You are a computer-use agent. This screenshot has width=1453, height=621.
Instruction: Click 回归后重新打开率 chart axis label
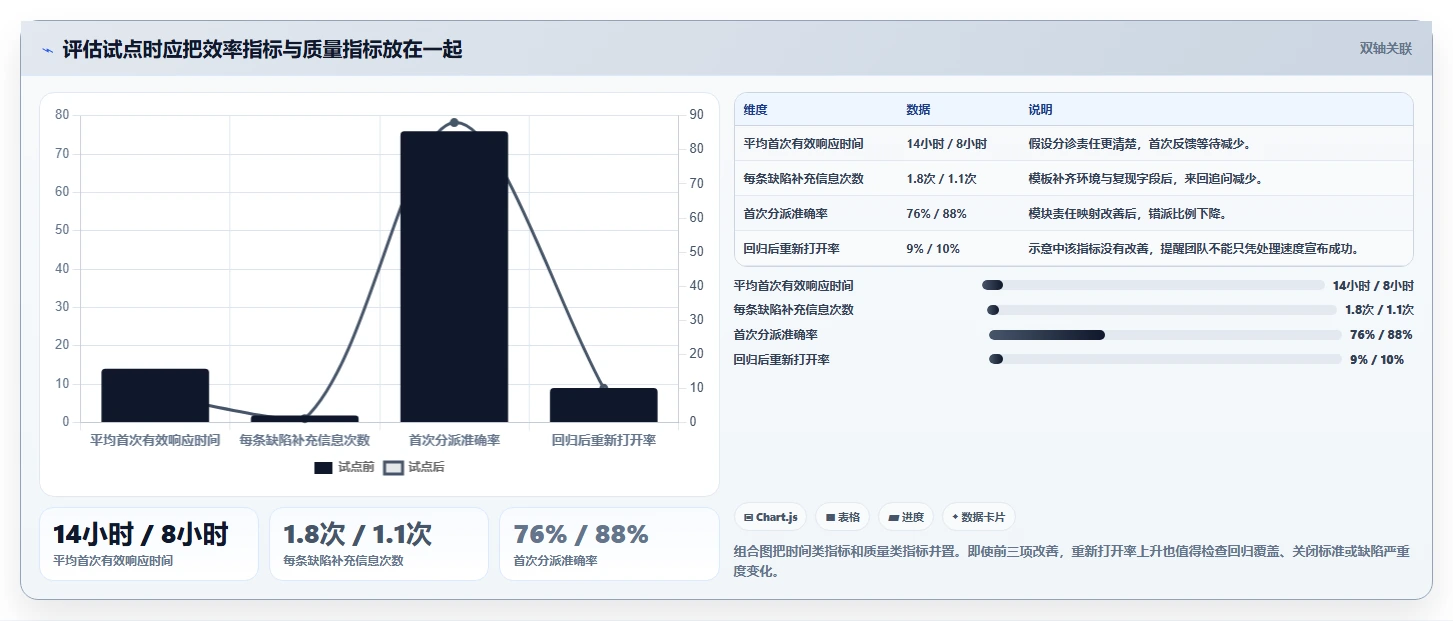point(604,440)
